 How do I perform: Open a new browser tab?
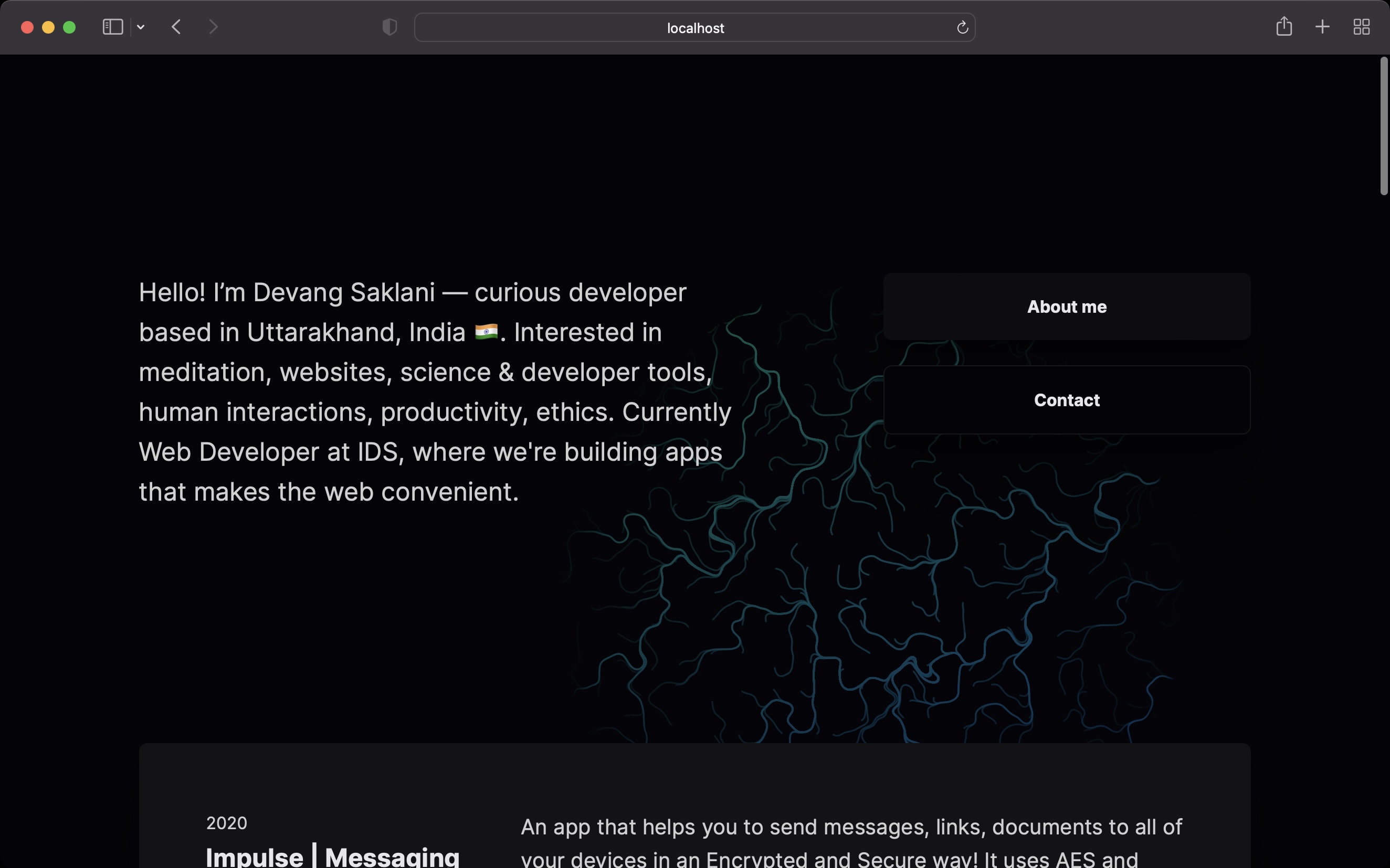point(1322,26)
